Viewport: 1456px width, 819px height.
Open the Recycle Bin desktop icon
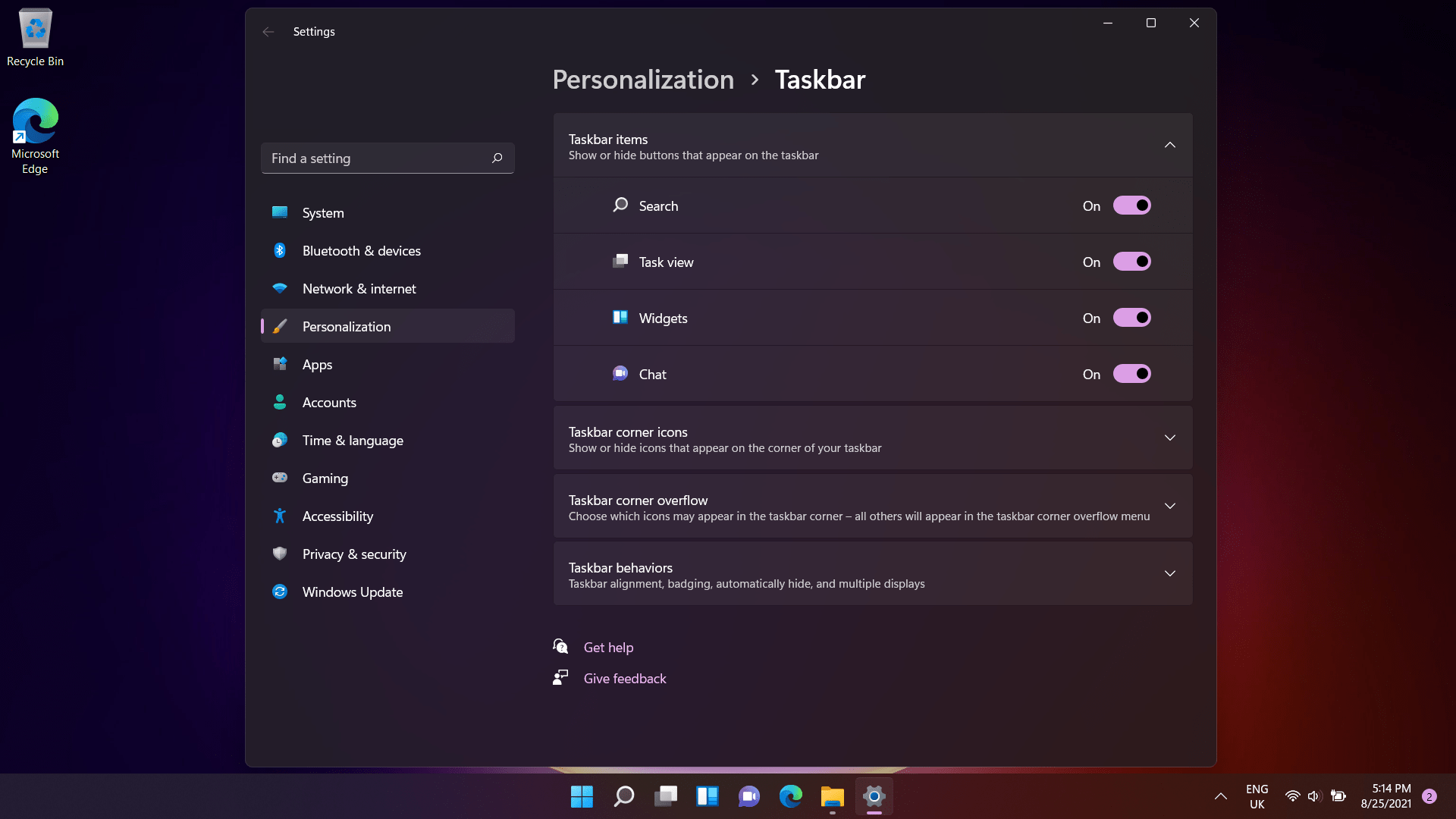(x=35, y=38)
